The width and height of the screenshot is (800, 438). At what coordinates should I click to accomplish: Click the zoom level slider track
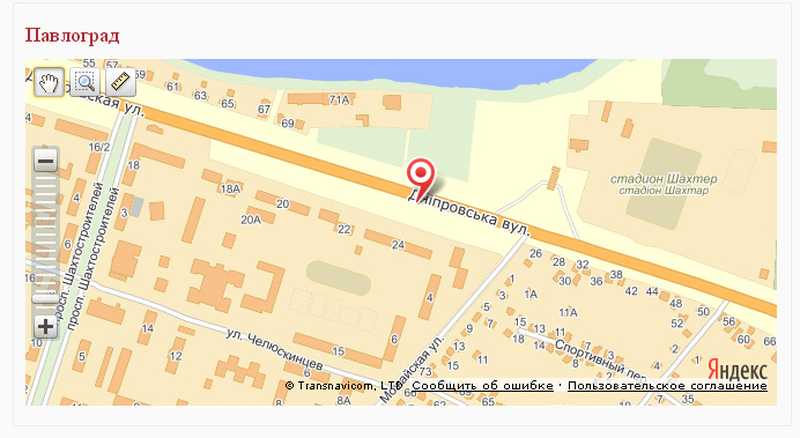click(46, 244)
